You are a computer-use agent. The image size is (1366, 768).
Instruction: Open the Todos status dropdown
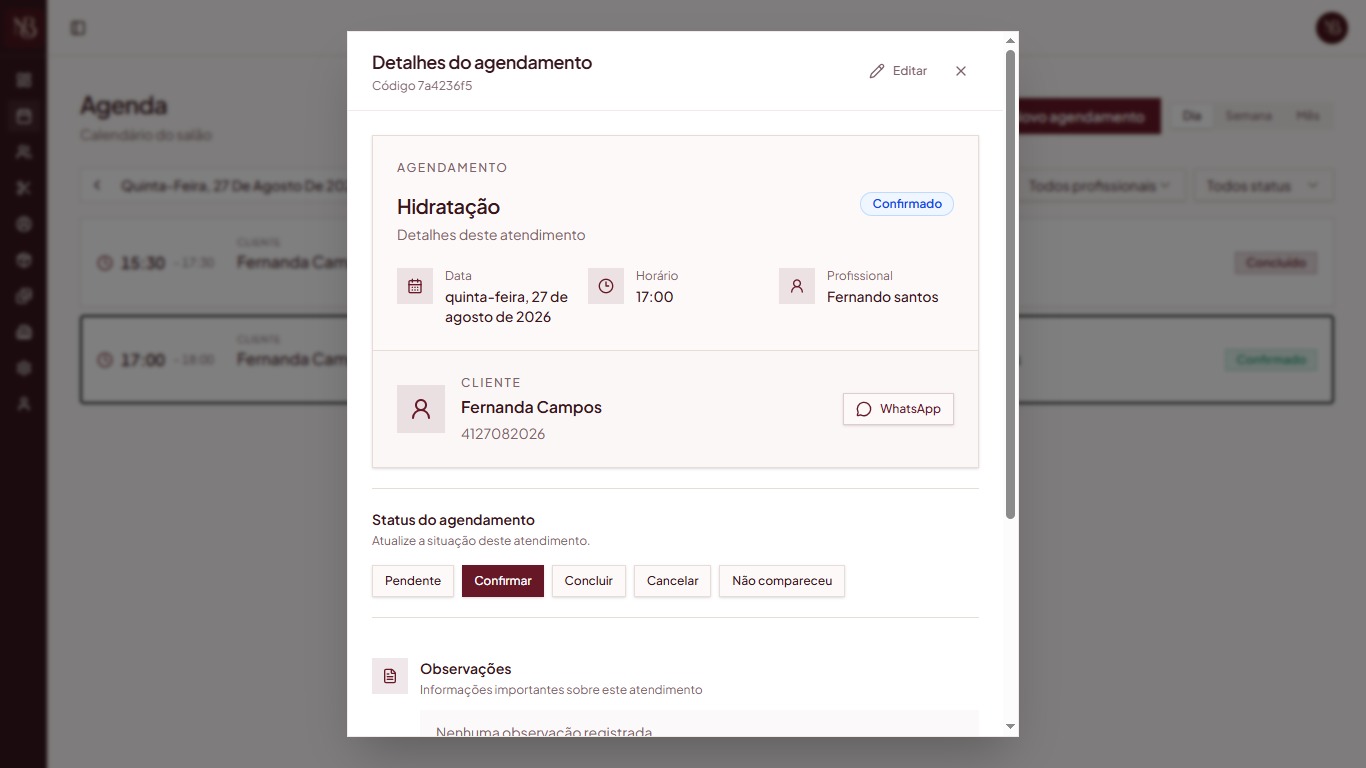(1263, 186)
